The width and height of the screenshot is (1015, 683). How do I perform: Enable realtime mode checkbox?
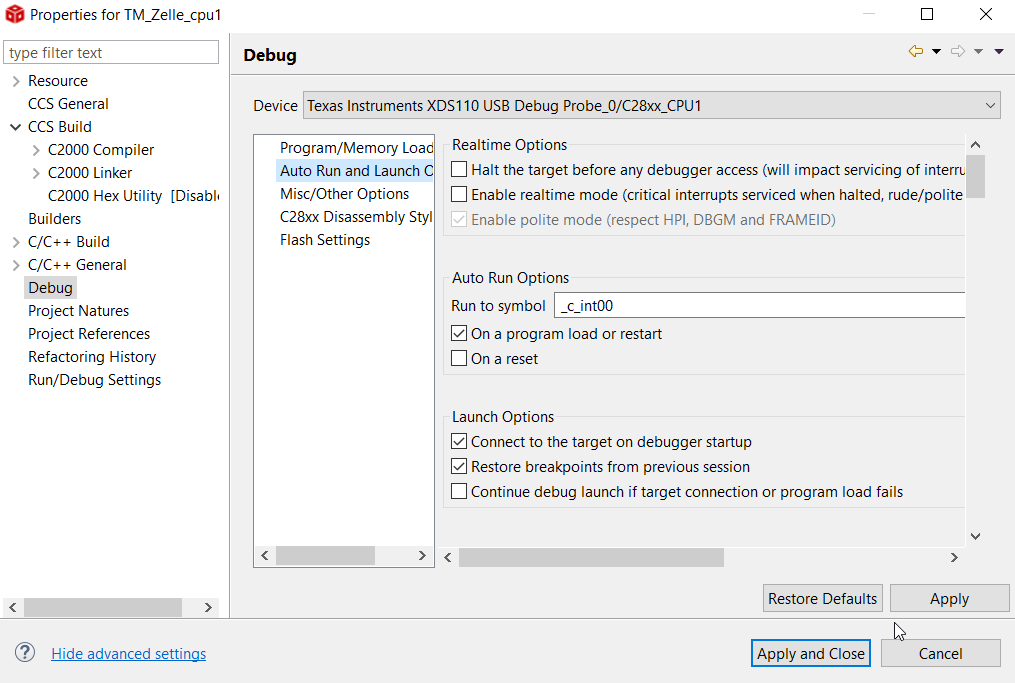point(460,195)
